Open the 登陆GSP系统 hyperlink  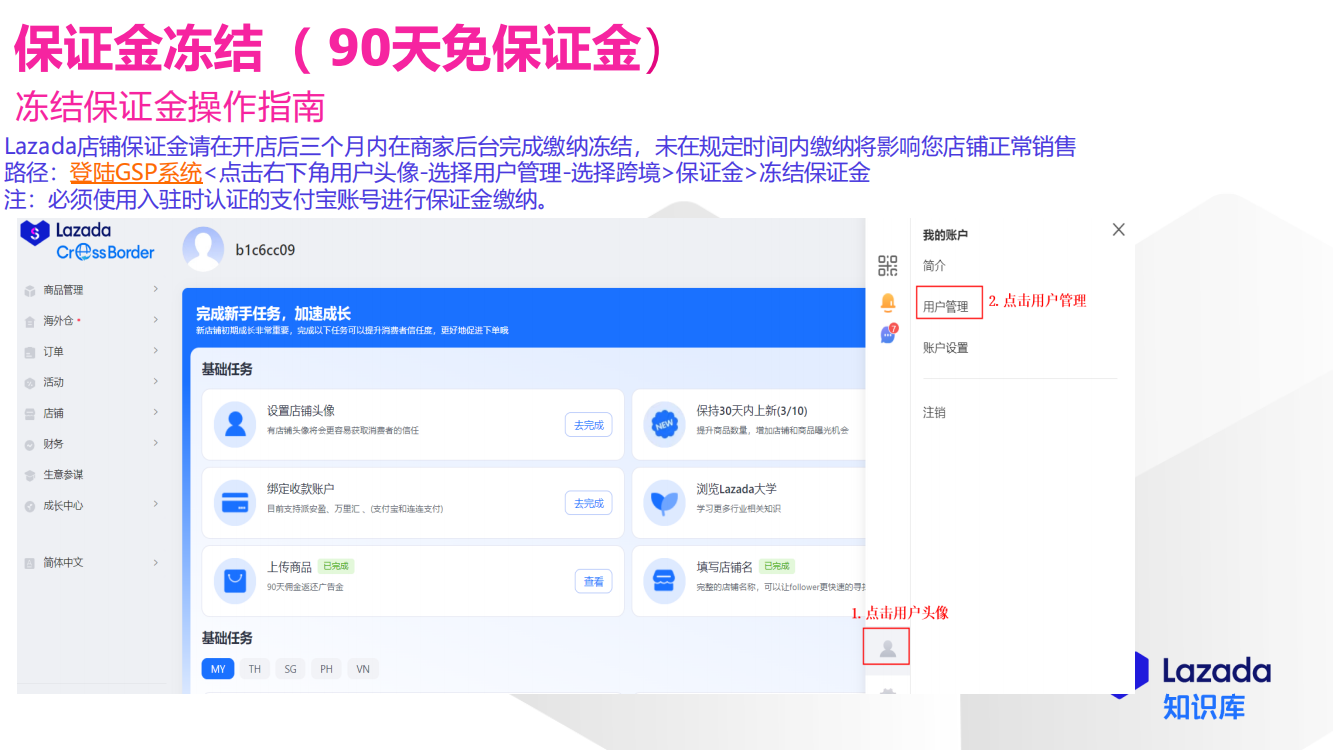point(136,172)
